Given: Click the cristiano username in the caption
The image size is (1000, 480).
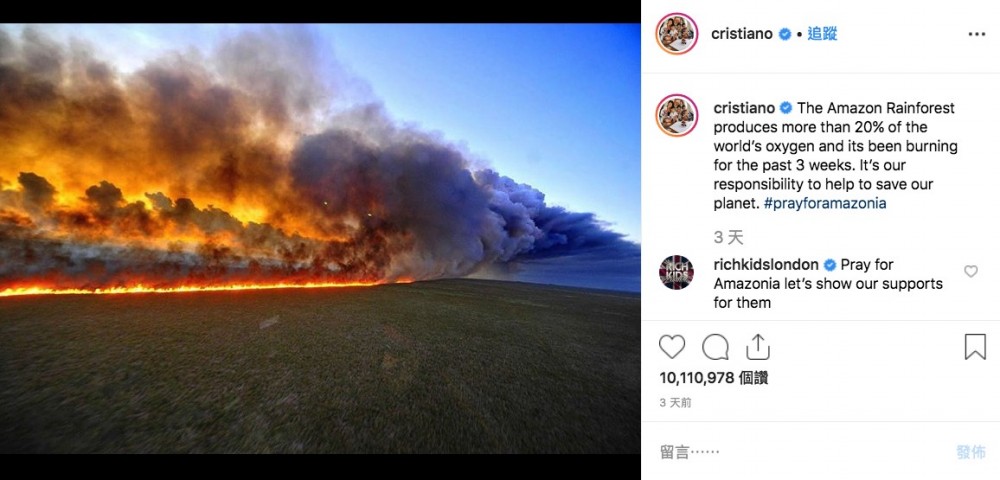Looking at the screenshot, I should pyautogui.click(x=744, y=108).
